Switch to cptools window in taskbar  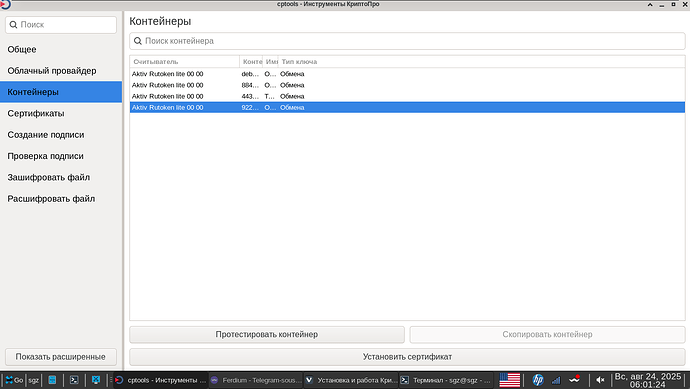click(161, 380)
